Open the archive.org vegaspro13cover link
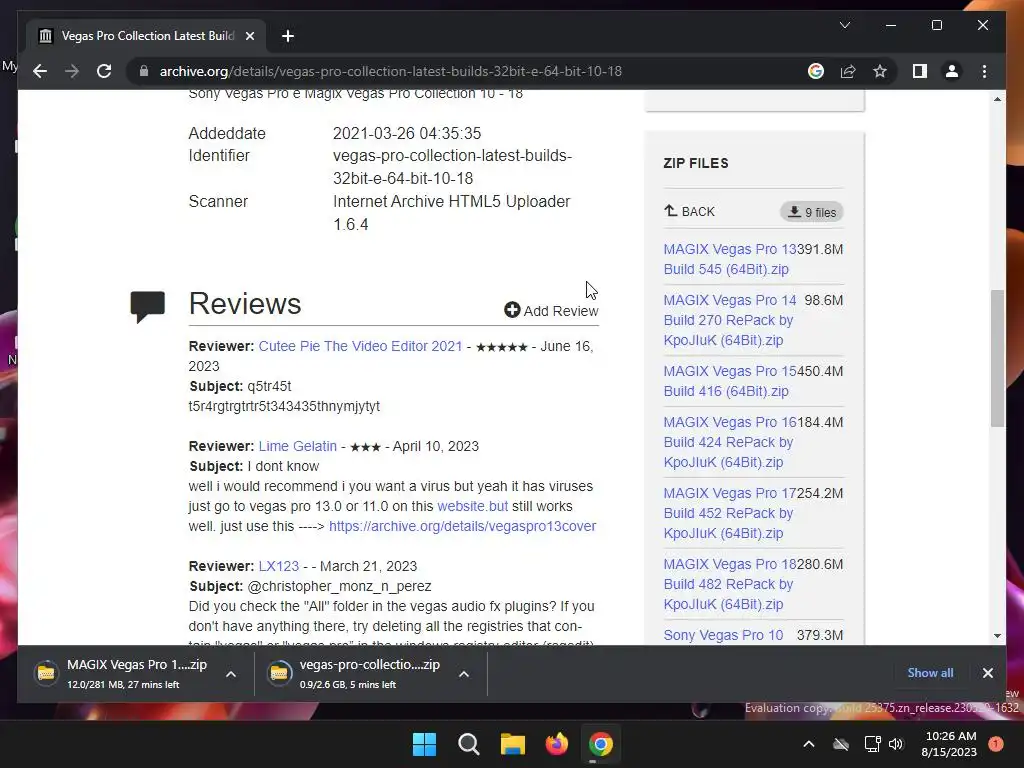The width and height of the screenshot is (1024, 768). [x=462, y=526]
